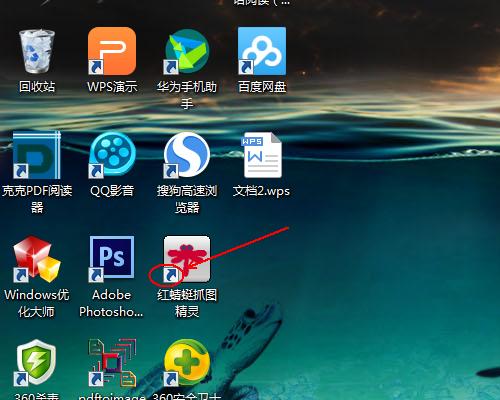Select the 文档2.wps document file

262,155
